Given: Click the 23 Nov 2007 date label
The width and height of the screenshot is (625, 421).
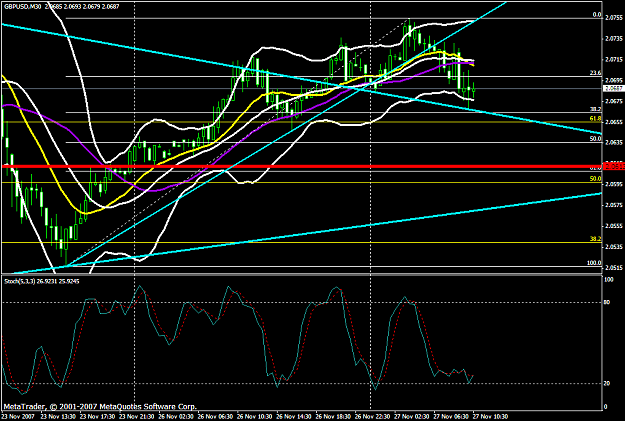Looking at the screenshot, I should tap(18, 416).
